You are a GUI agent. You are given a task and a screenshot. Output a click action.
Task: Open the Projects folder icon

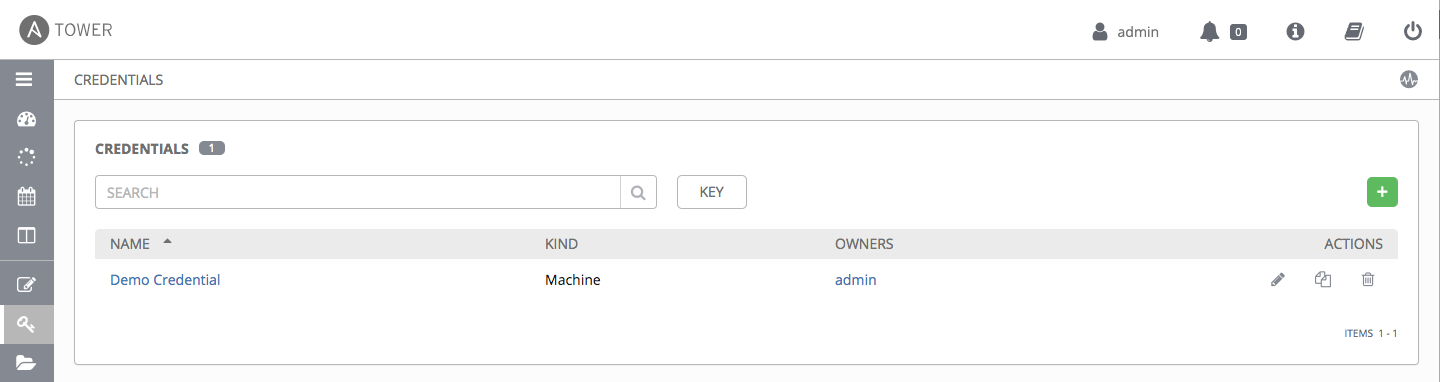tap(26, 362)
